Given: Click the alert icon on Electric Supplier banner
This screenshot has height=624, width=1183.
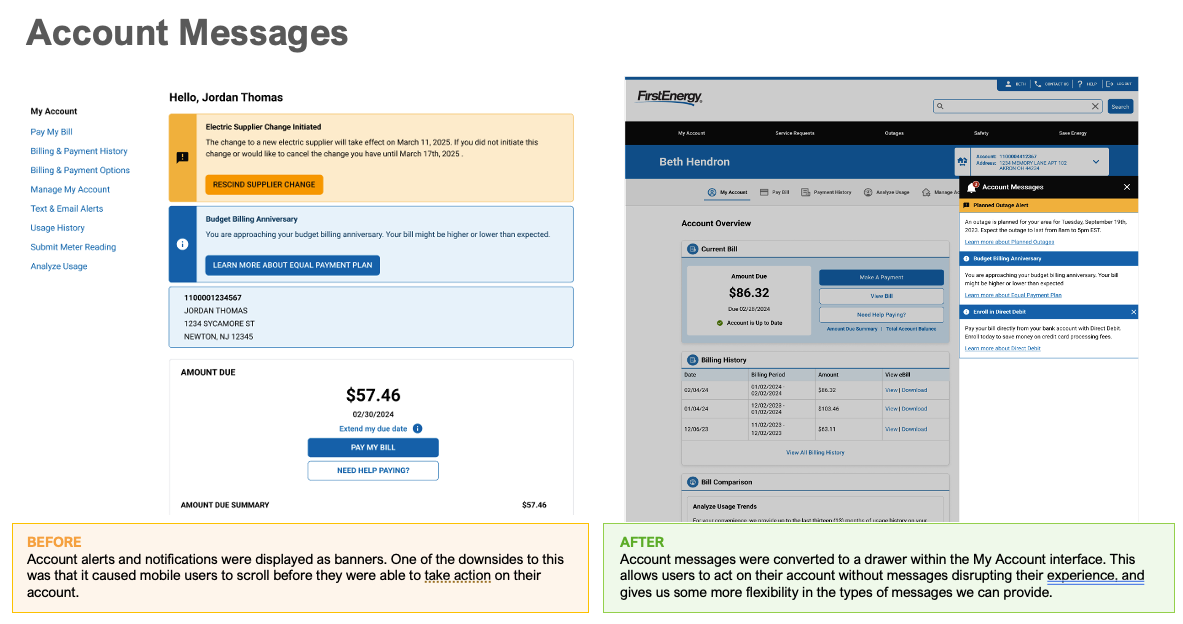Looking at the screenshot, I should coord(182,157).
